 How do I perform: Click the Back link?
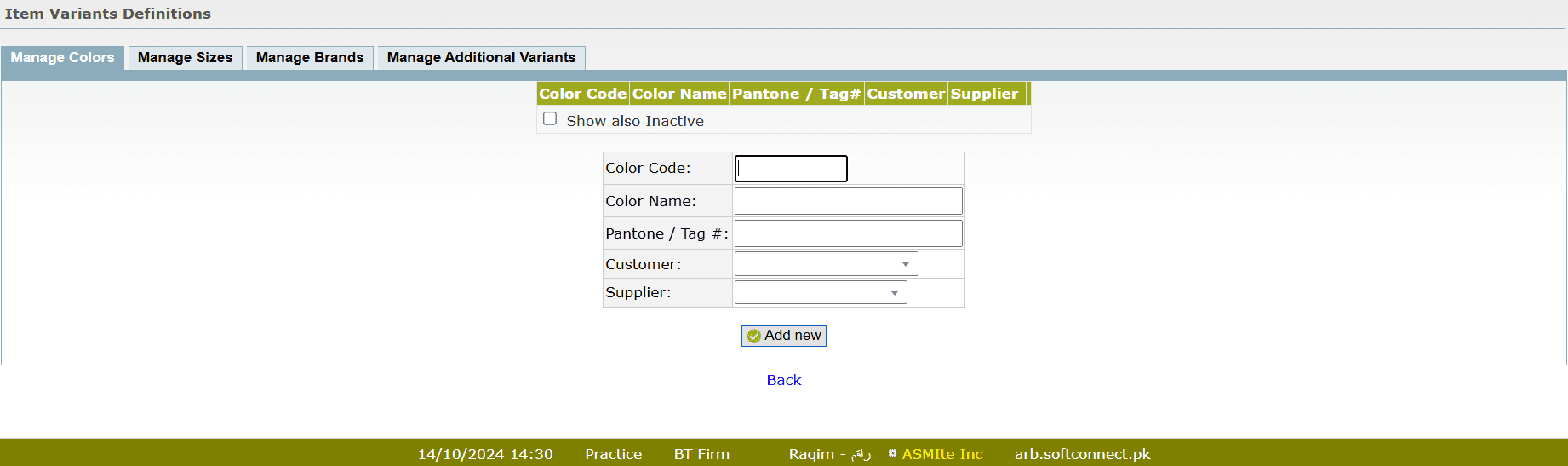[x=783, y=380]
